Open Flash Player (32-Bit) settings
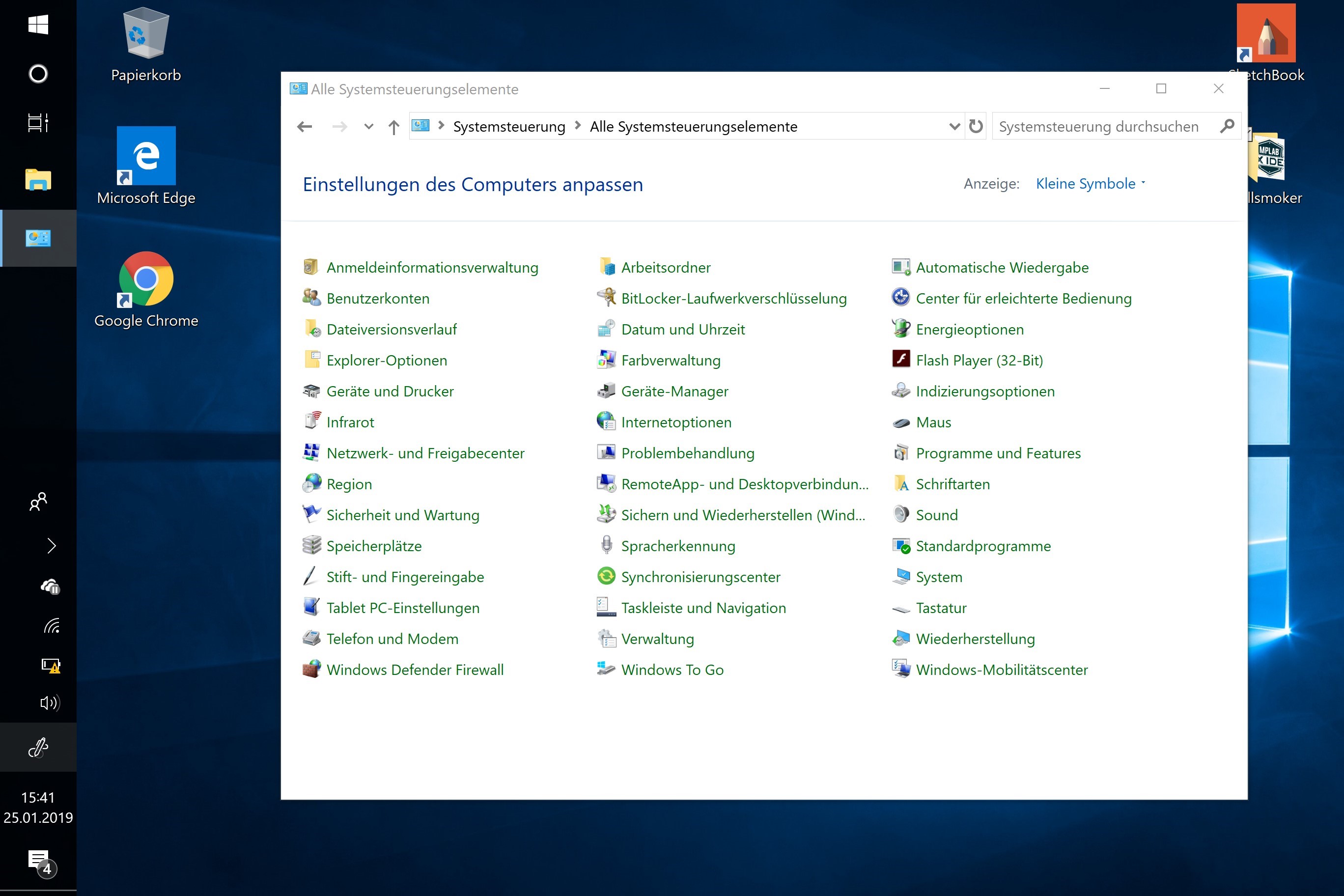Viewport: 1344px width, 896px height. click(979, 360)
